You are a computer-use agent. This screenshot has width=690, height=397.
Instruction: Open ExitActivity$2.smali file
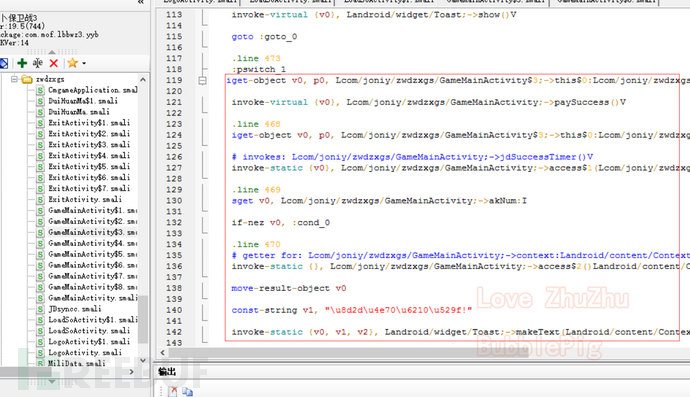(89, 134)
